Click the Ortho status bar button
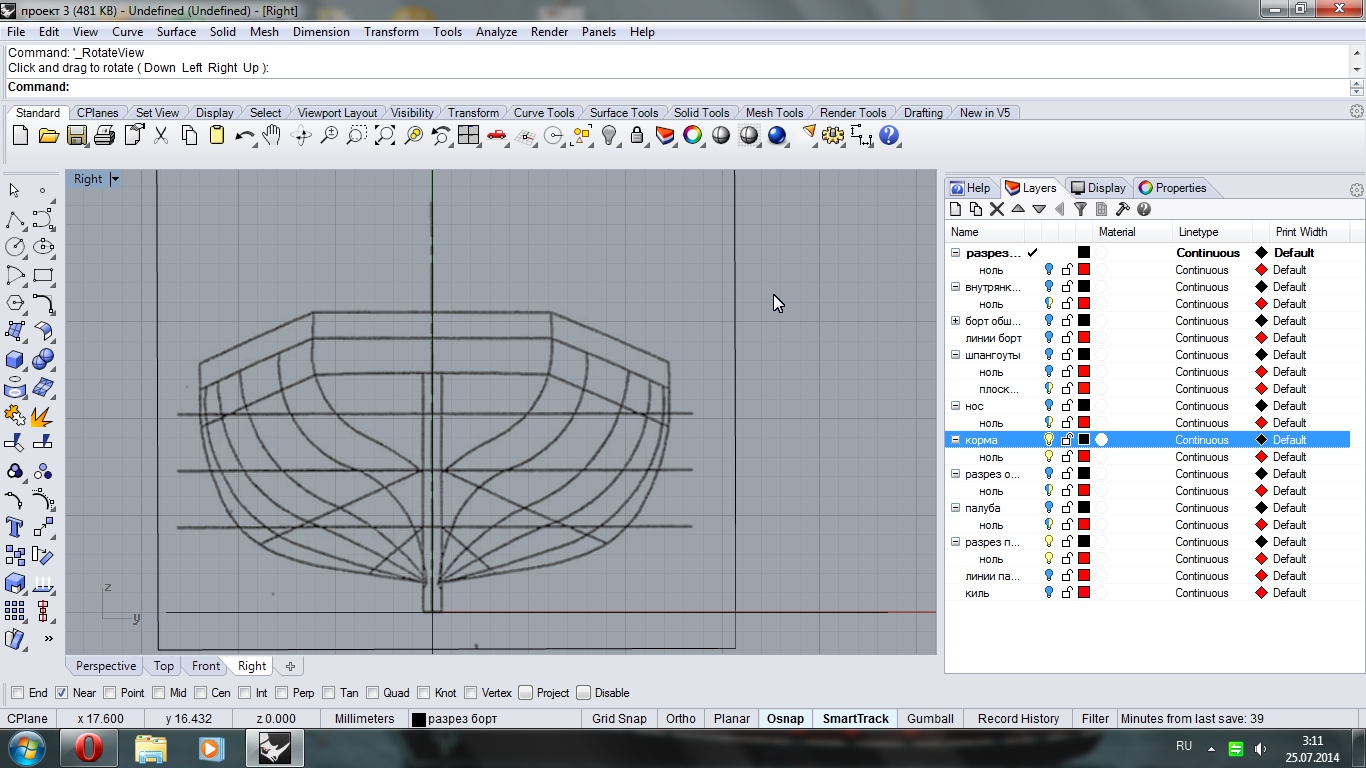Image resolution: width=1366 pixels, height=768 pixels. 680,718
